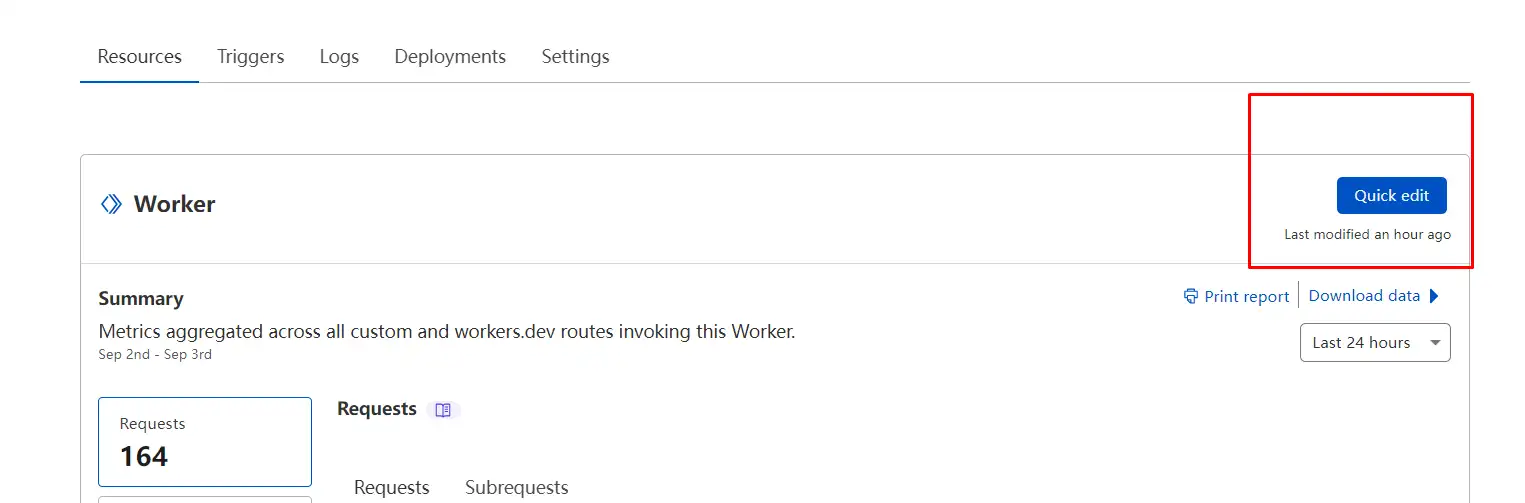1525x503 pixels.
Task: Click the Last modified an hour ago text
Action: (1367, 234)
